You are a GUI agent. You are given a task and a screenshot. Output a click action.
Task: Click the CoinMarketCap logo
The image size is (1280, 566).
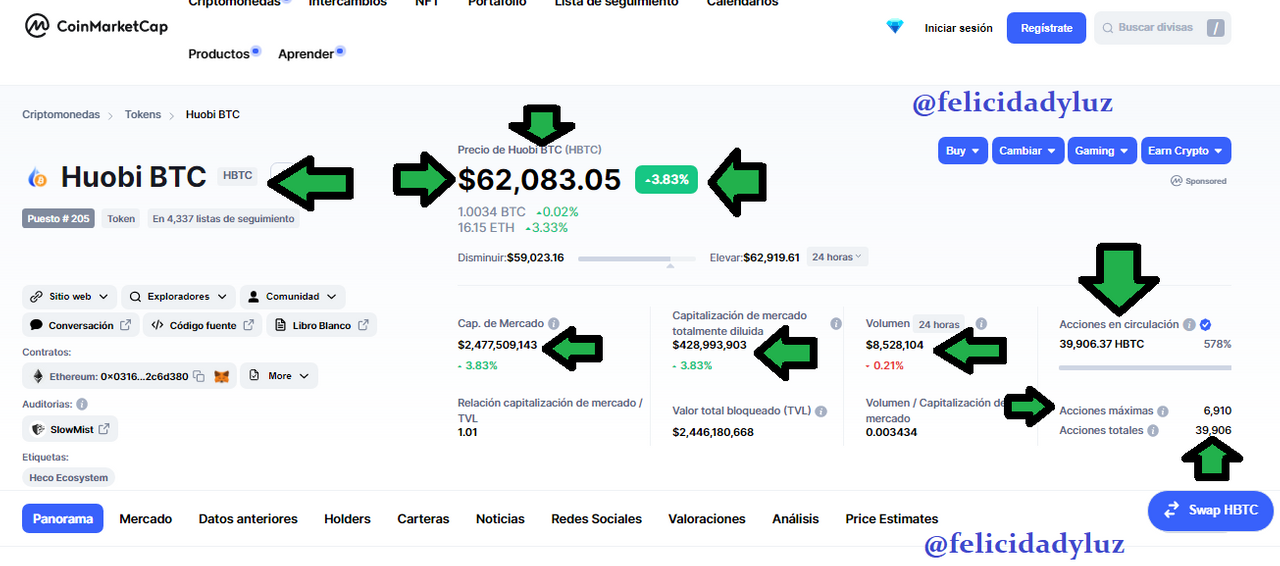click(96, 26)
